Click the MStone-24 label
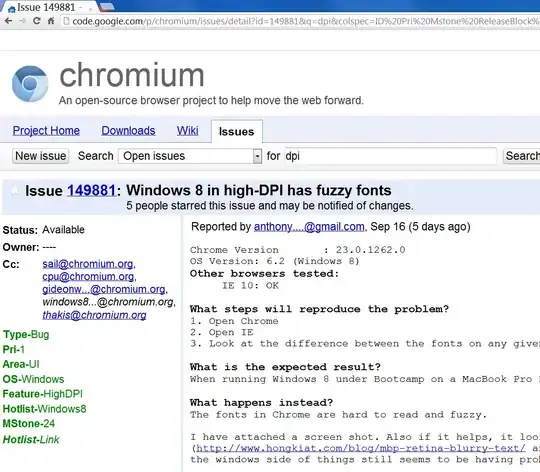The image size is (540, 472). pos(29,423)
